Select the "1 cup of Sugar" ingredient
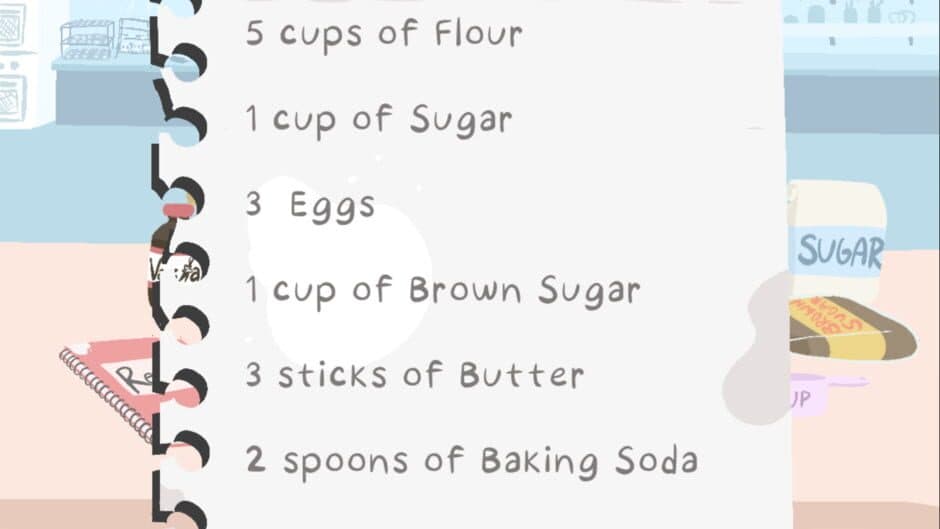The image size is (940, 529). (x=379, y=120)
